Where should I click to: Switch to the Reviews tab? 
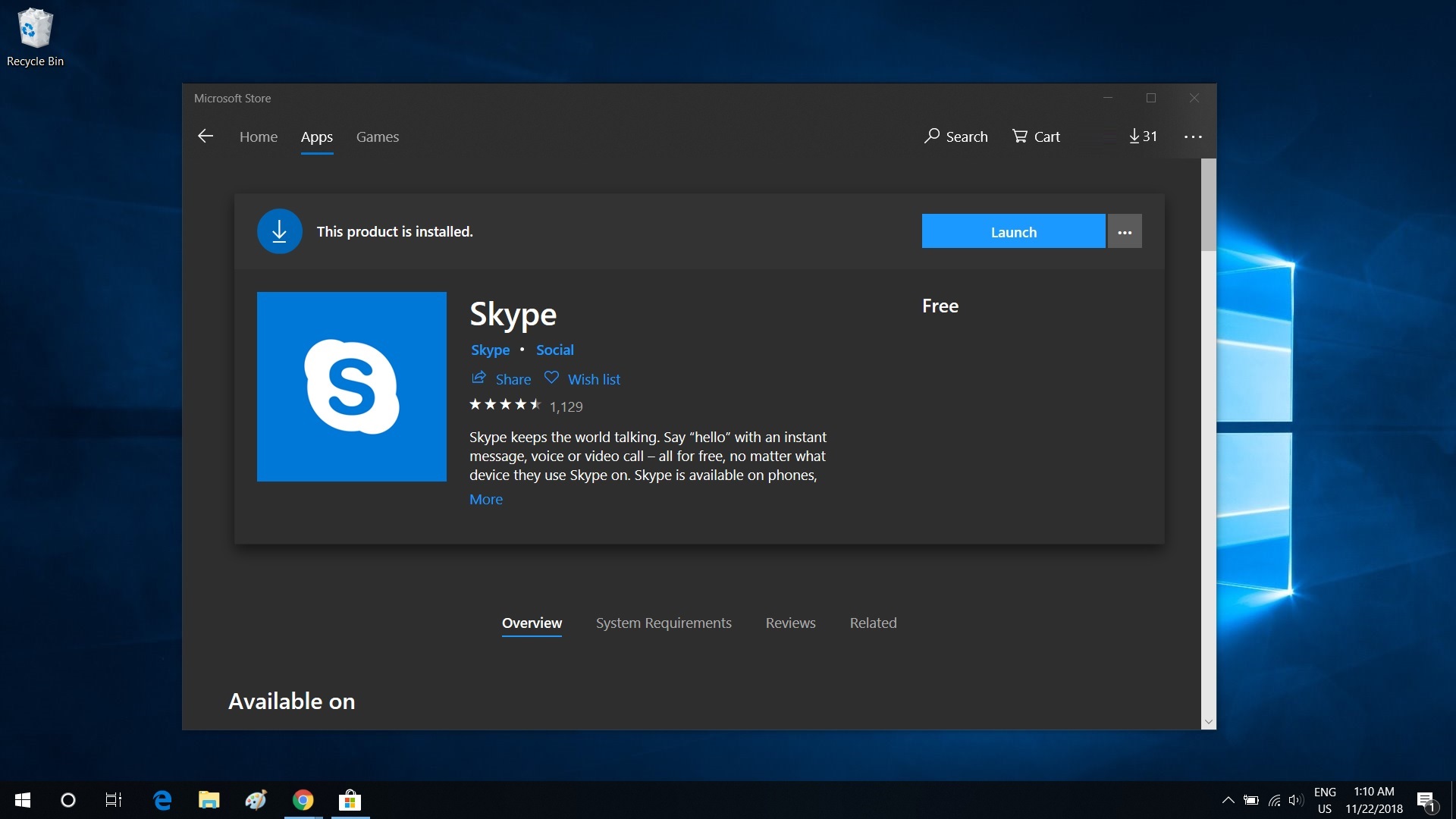tap(790, 623)
